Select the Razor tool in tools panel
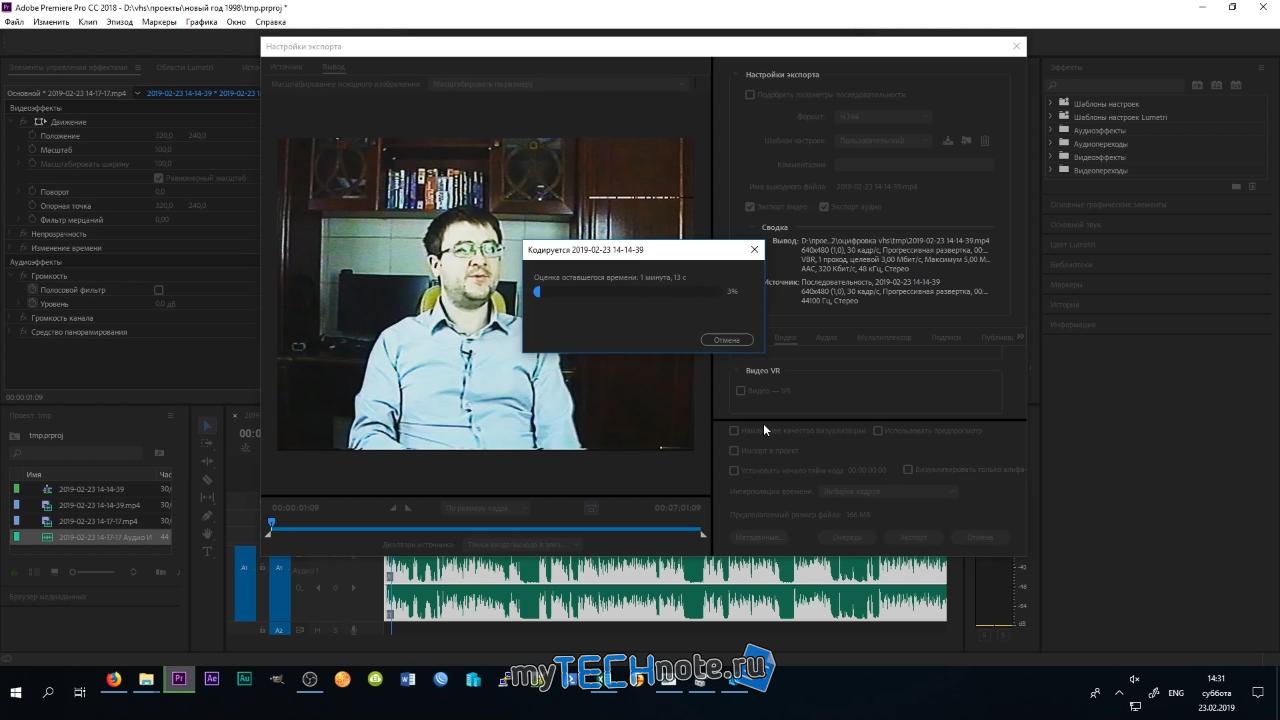This screenshot has width=1280, height=720. [207, 480]
